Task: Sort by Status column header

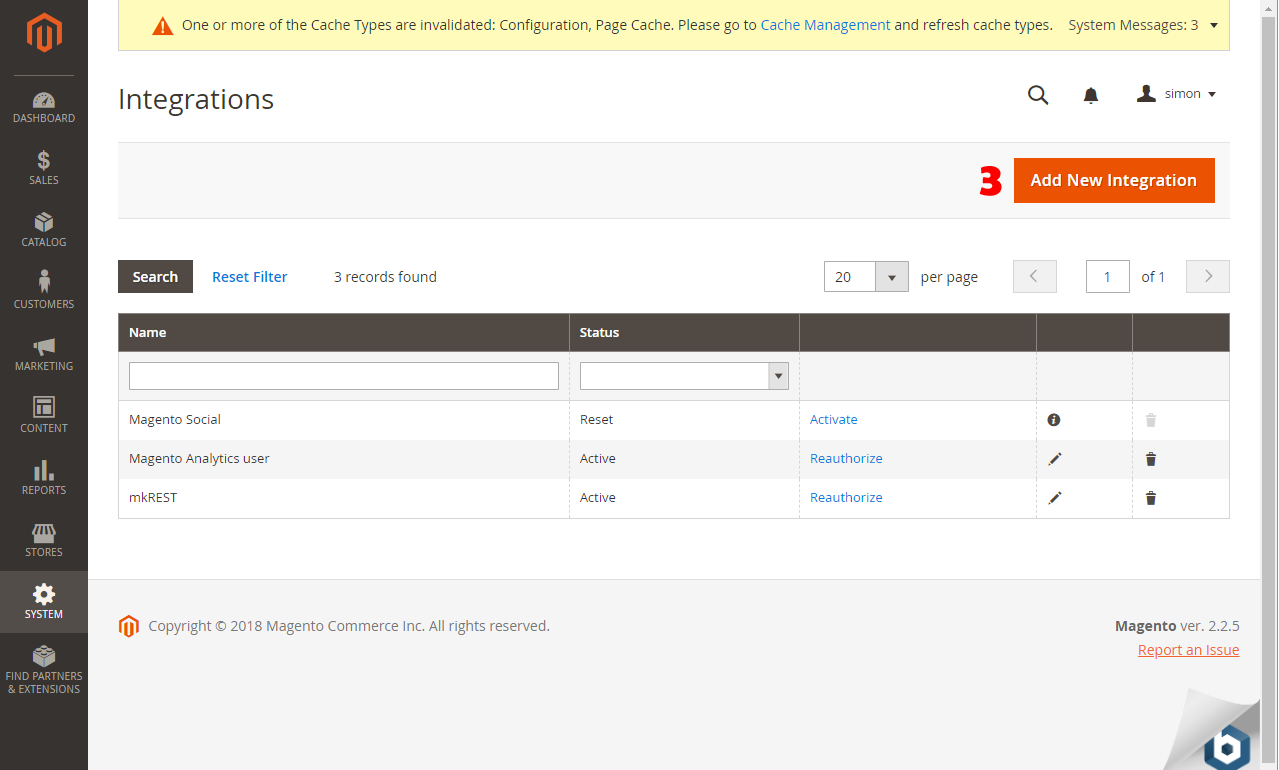Action: pyautogui.click(x=685, y=332)
